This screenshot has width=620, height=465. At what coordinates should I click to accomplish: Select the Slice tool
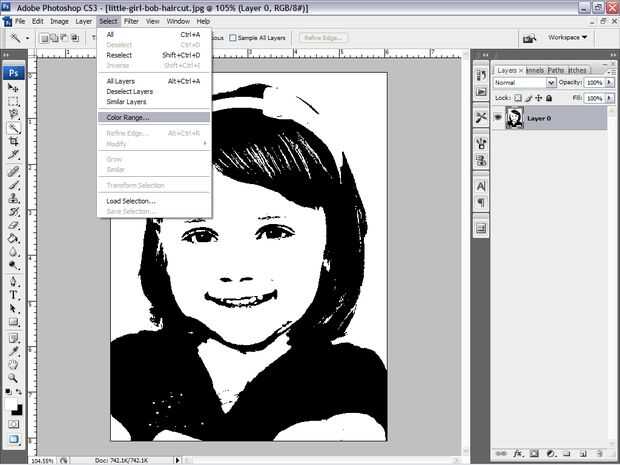pyautogui.click(x=13, y=154)
